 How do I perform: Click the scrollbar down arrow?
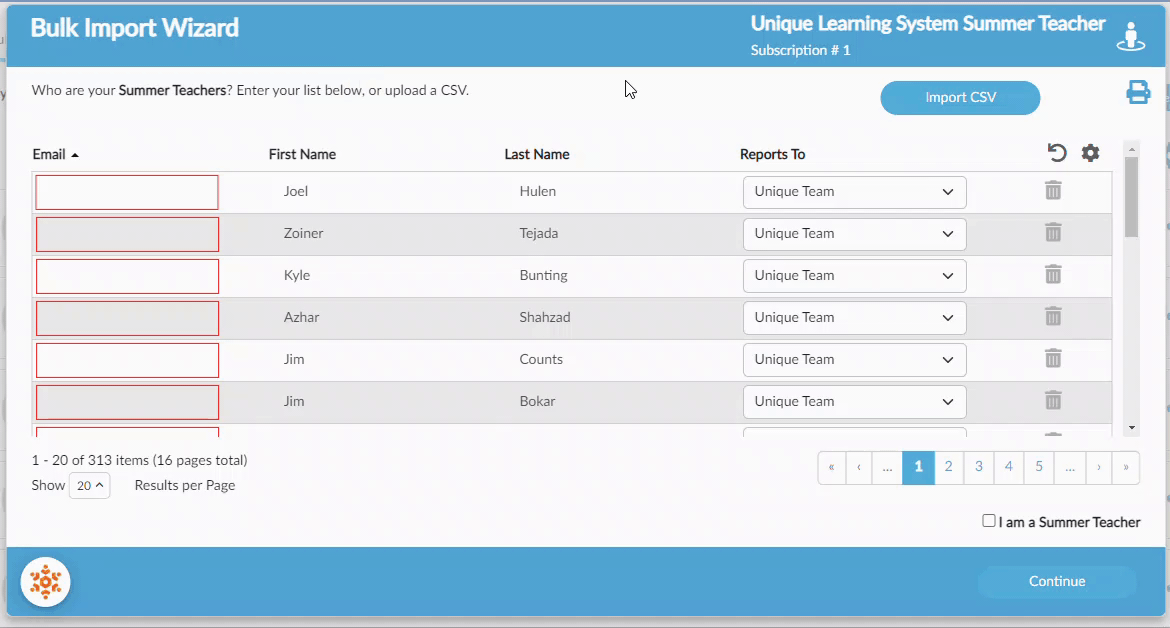coord(1132,428)
